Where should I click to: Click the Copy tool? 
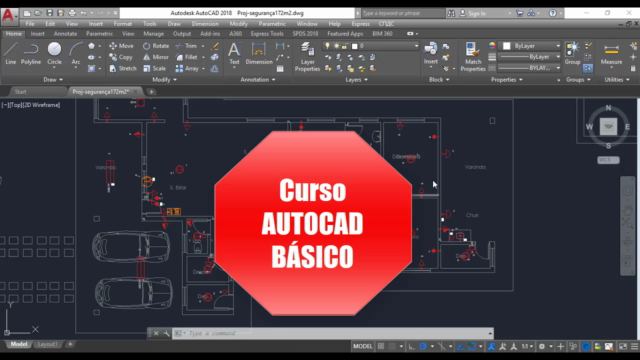121,57
